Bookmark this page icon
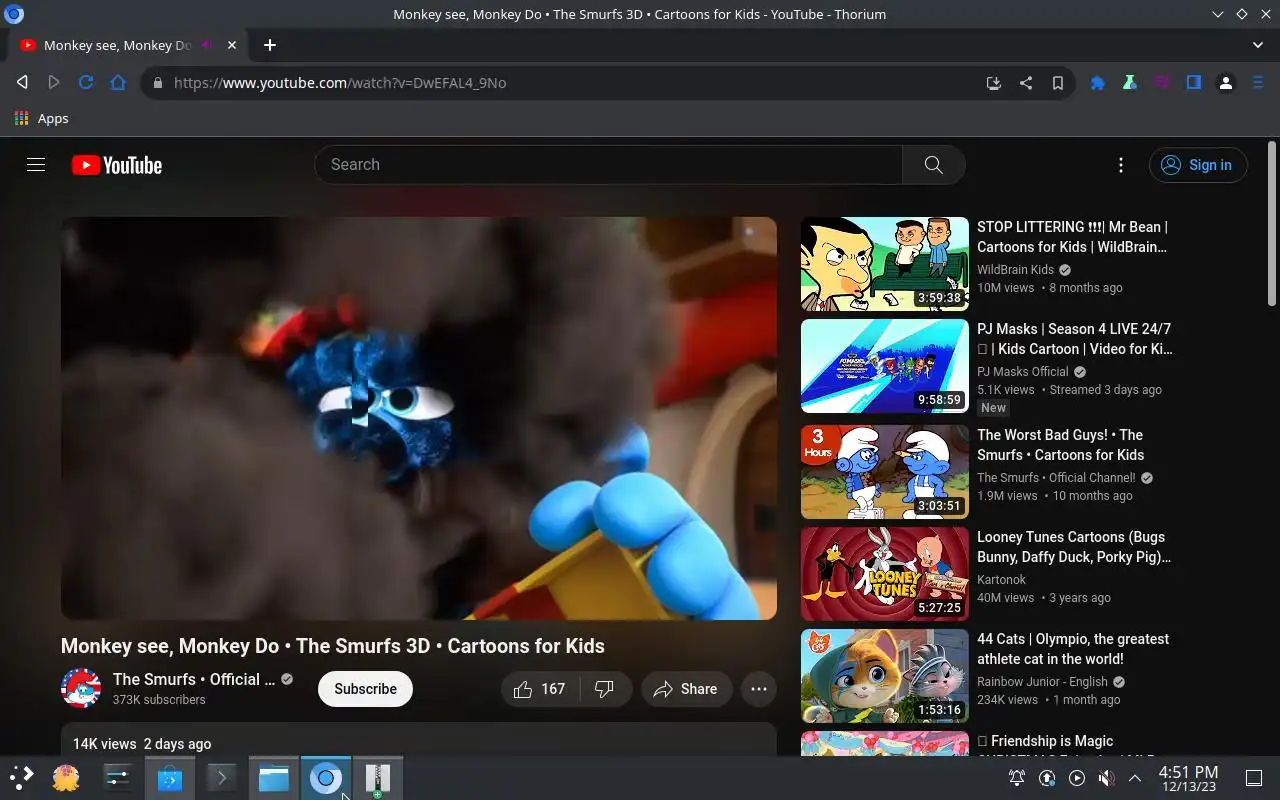 coord(1058,83)
